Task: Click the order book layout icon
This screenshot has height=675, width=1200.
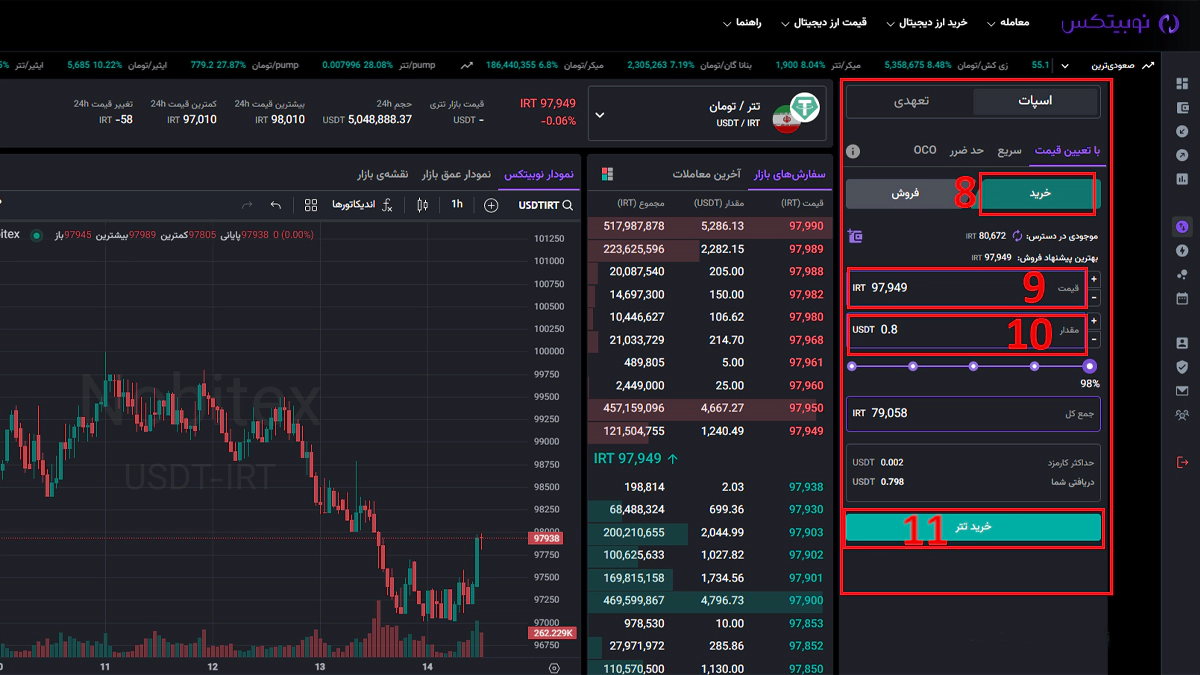Action: point(607,174)
